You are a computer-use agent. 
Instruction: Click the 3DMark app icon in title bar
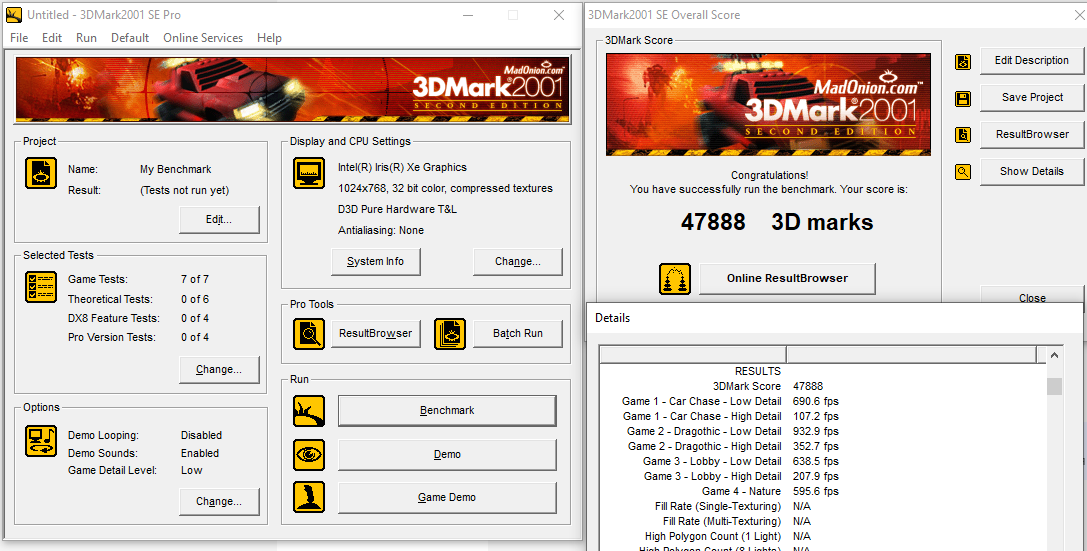tap(13, 15)
